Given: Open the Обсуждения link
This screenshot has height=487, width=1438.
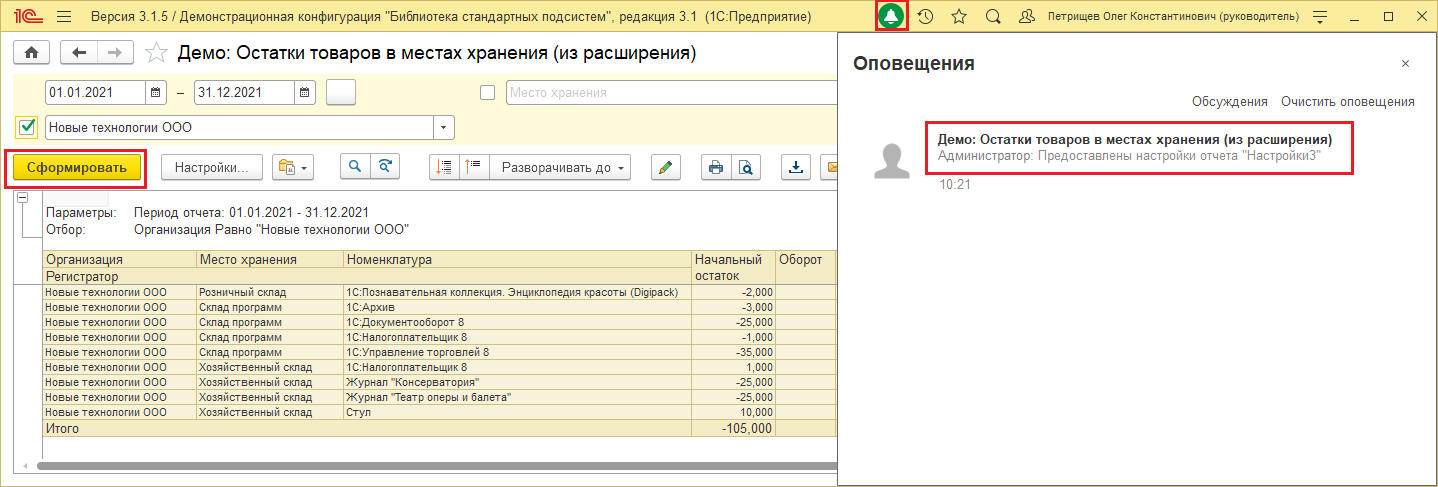Looking at the screenshot, I should [1230, 102].
